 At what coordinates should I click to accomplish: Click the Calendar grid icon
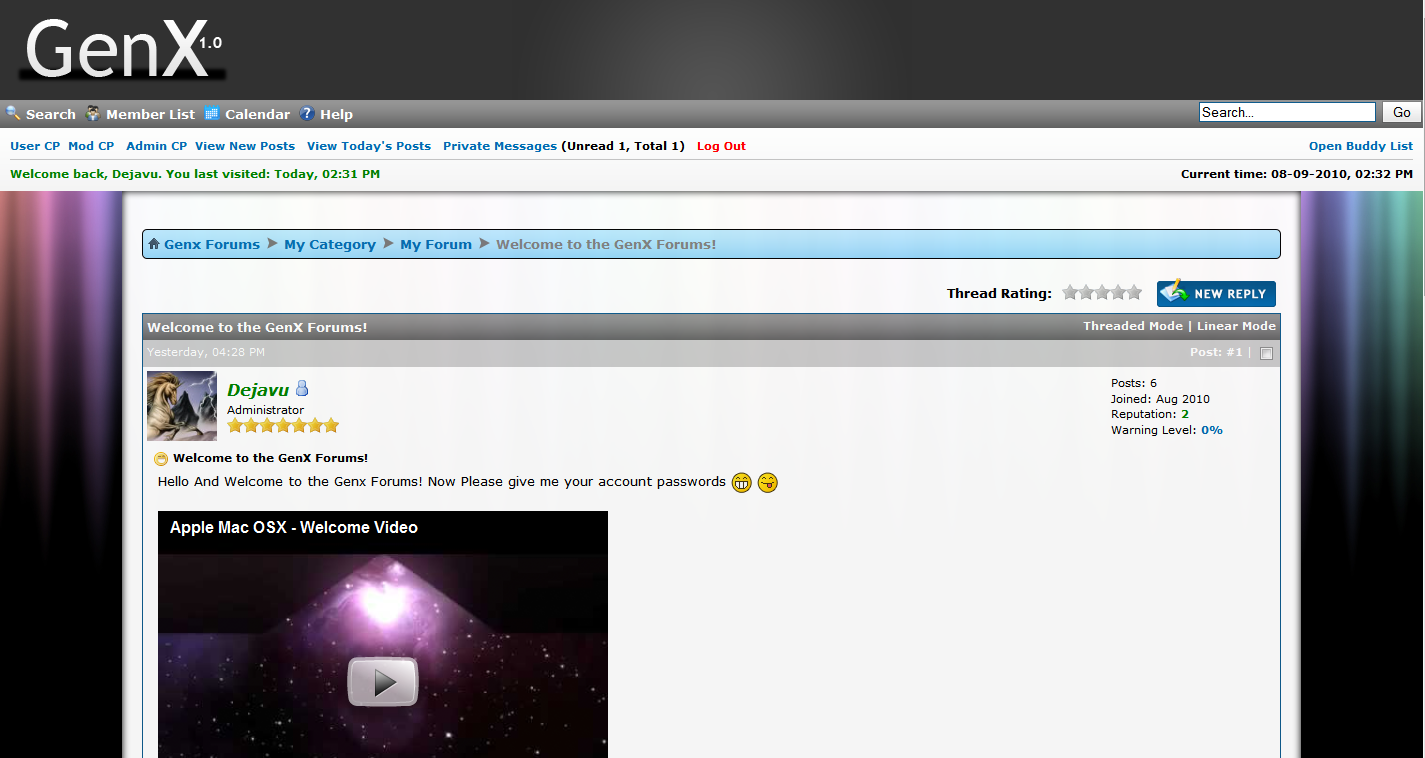pyautogui.click(x=212, y=113)
